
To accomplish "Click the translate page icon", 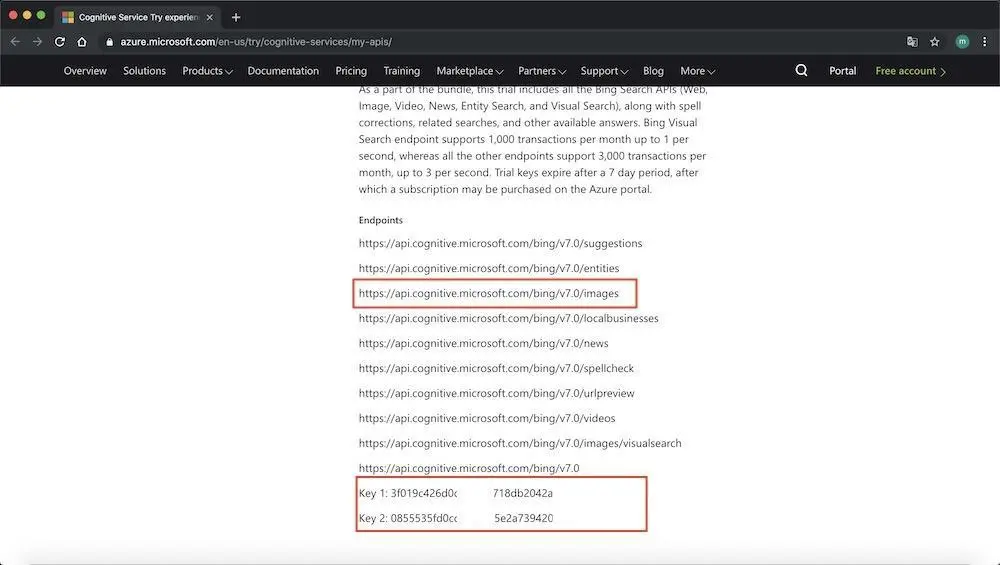I will point(912,41).
